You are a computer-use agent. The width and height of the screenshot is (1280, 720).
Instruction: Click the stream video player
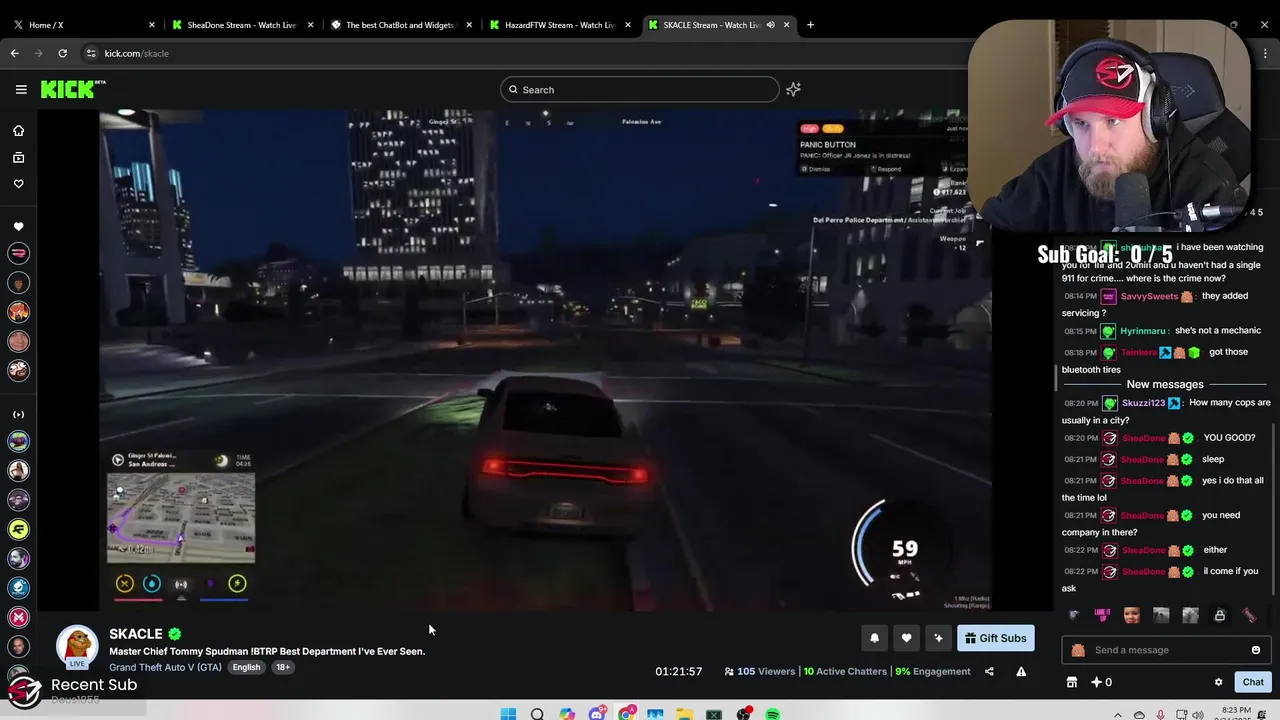click(x=545, y=360)
